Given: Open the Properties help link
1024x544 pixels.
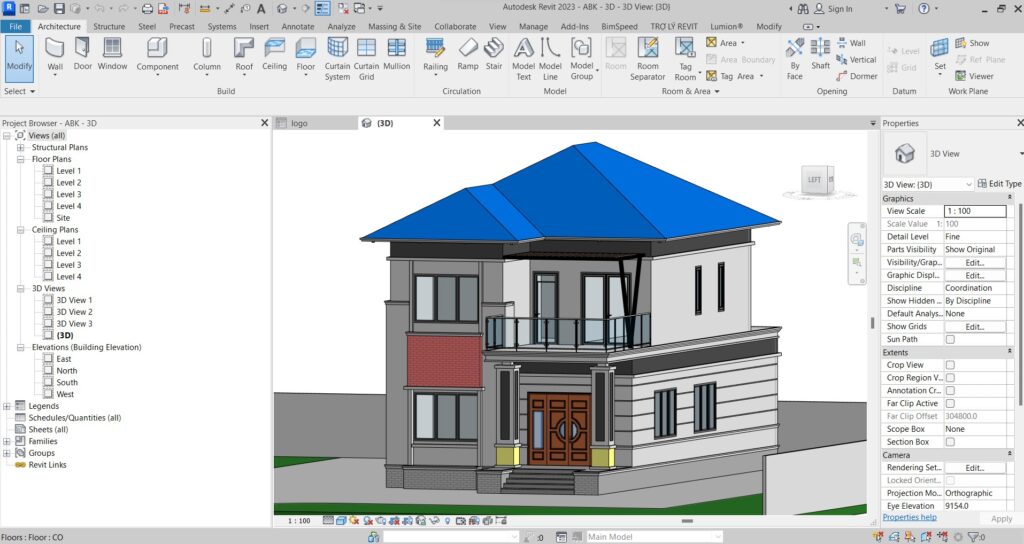Looking at the screenshot, I should [x=909, y=517].
